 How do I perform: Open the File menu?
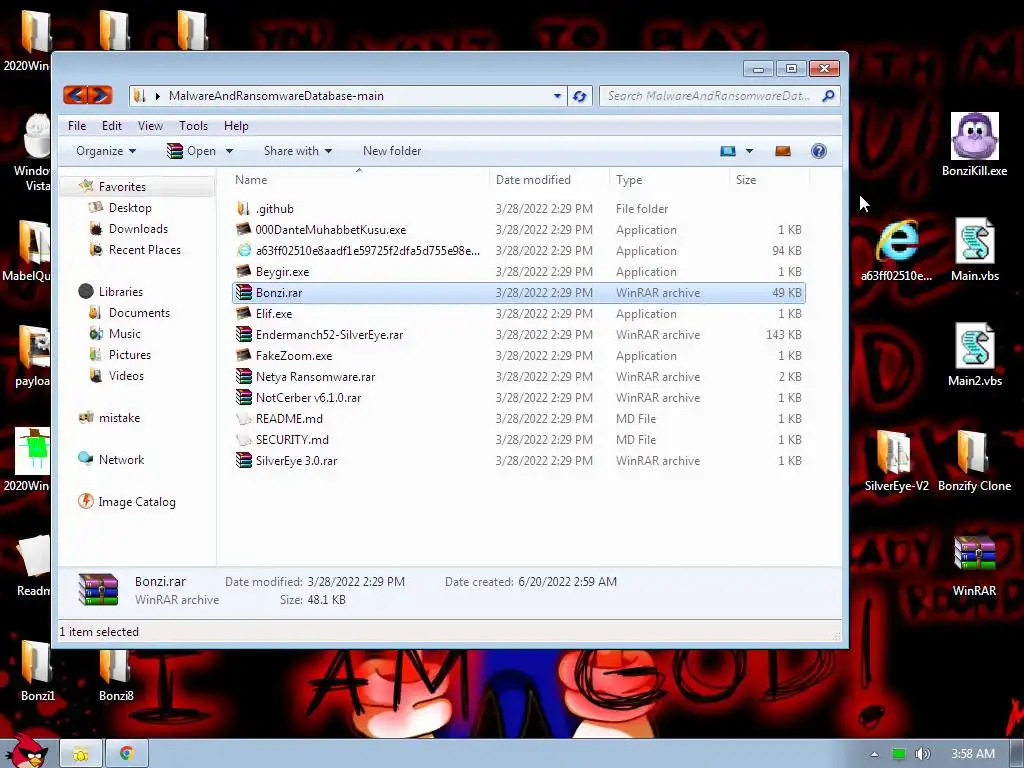77,126
